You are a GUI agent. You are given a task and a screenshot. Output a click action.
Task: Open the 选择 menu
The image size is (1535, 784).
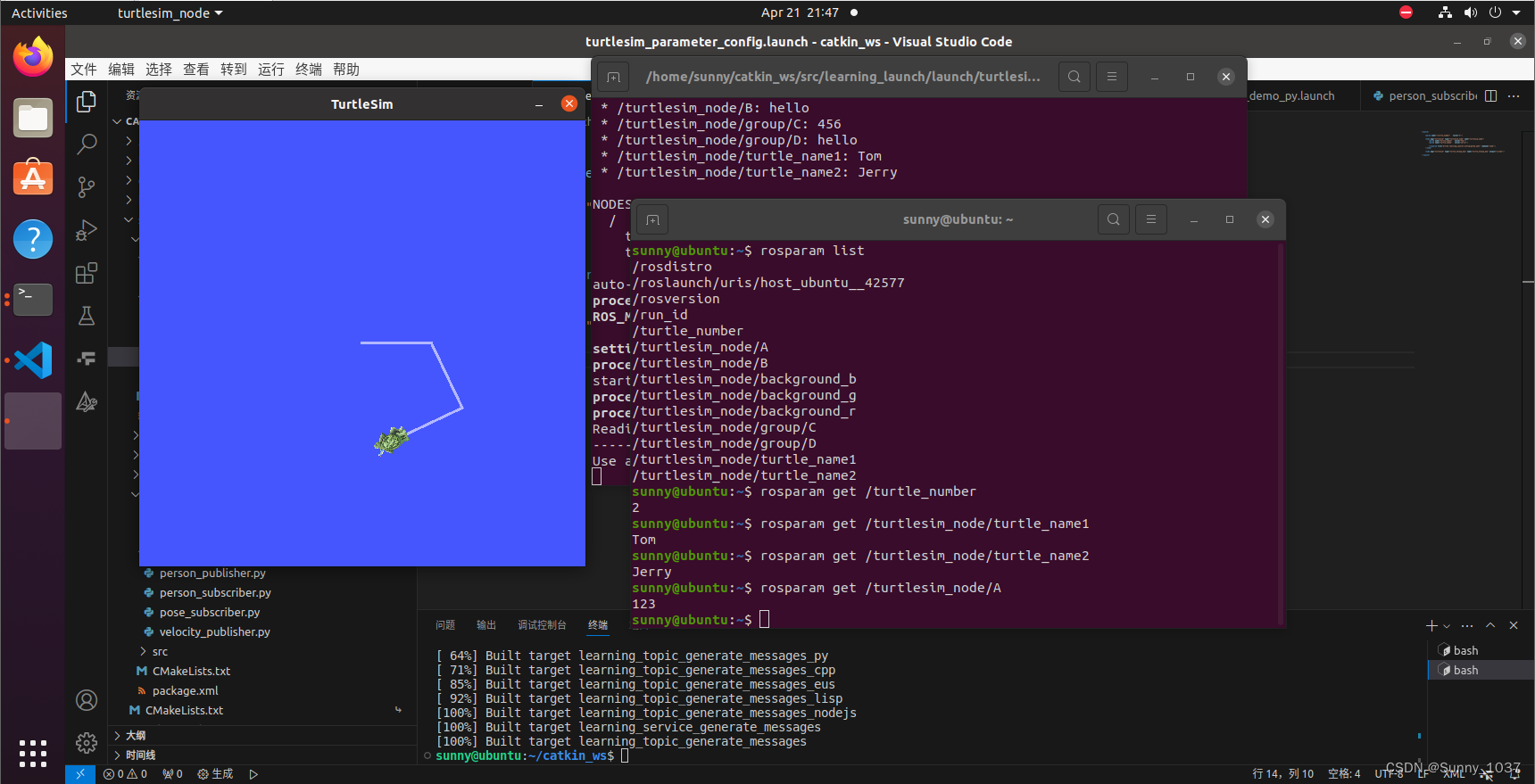tap(159, 70)
